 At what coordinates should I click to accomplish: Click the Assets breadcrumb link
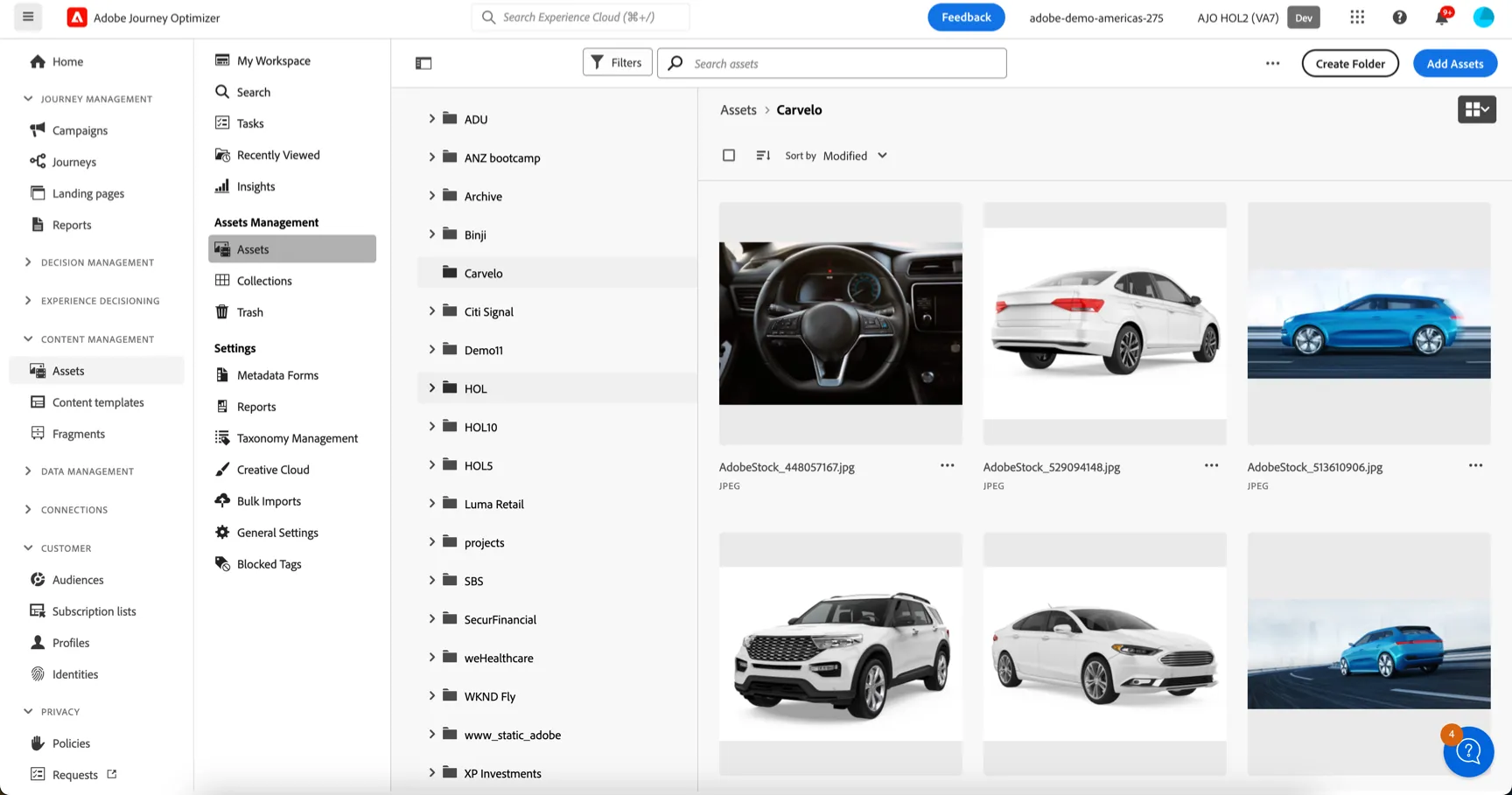coord(738,109)
